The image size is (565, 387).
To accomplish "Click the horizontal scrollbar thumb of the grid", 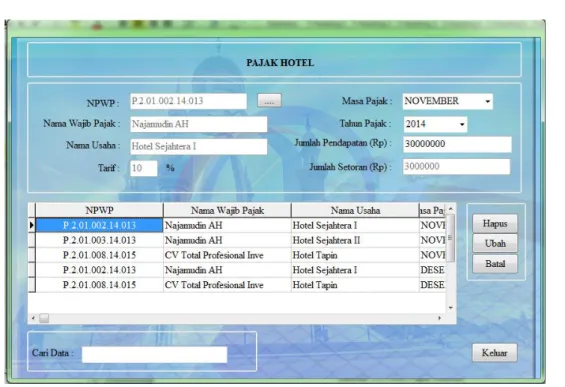I will (44, 318).
